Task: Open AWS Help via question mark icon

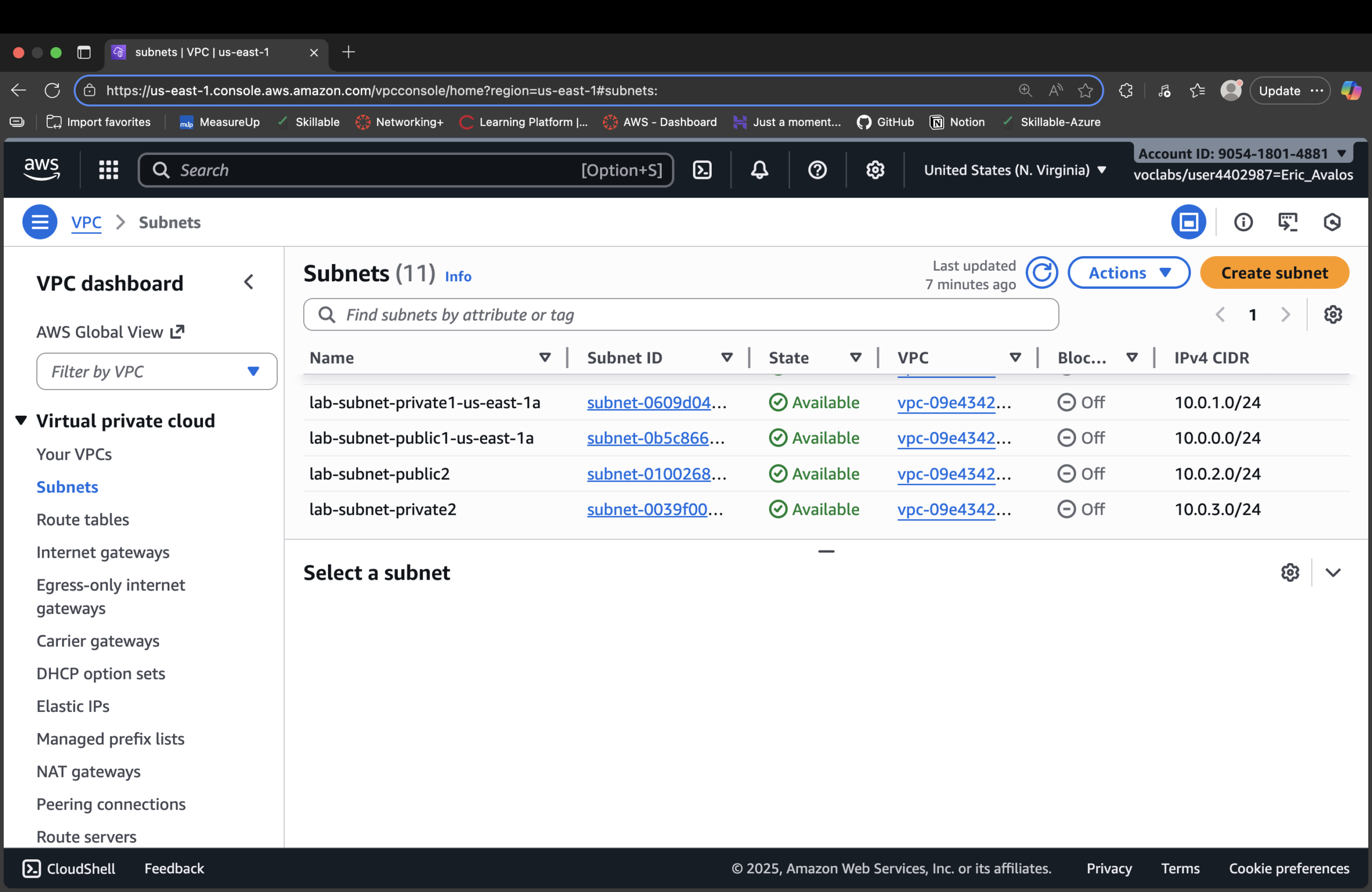Action: tap(817, 169)
